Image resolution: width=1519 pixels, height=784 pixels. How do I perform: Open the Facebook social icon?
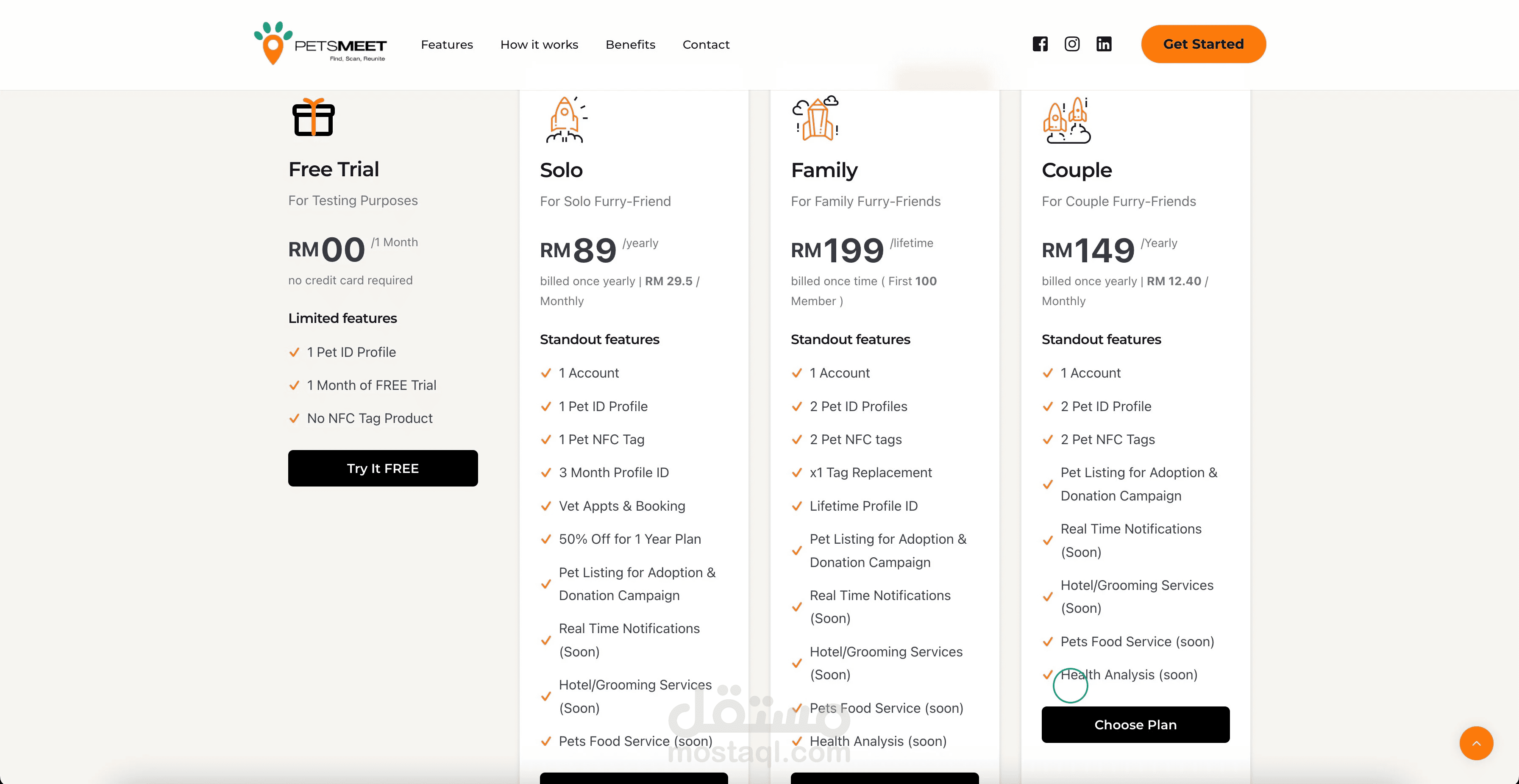coord(1040,44)
